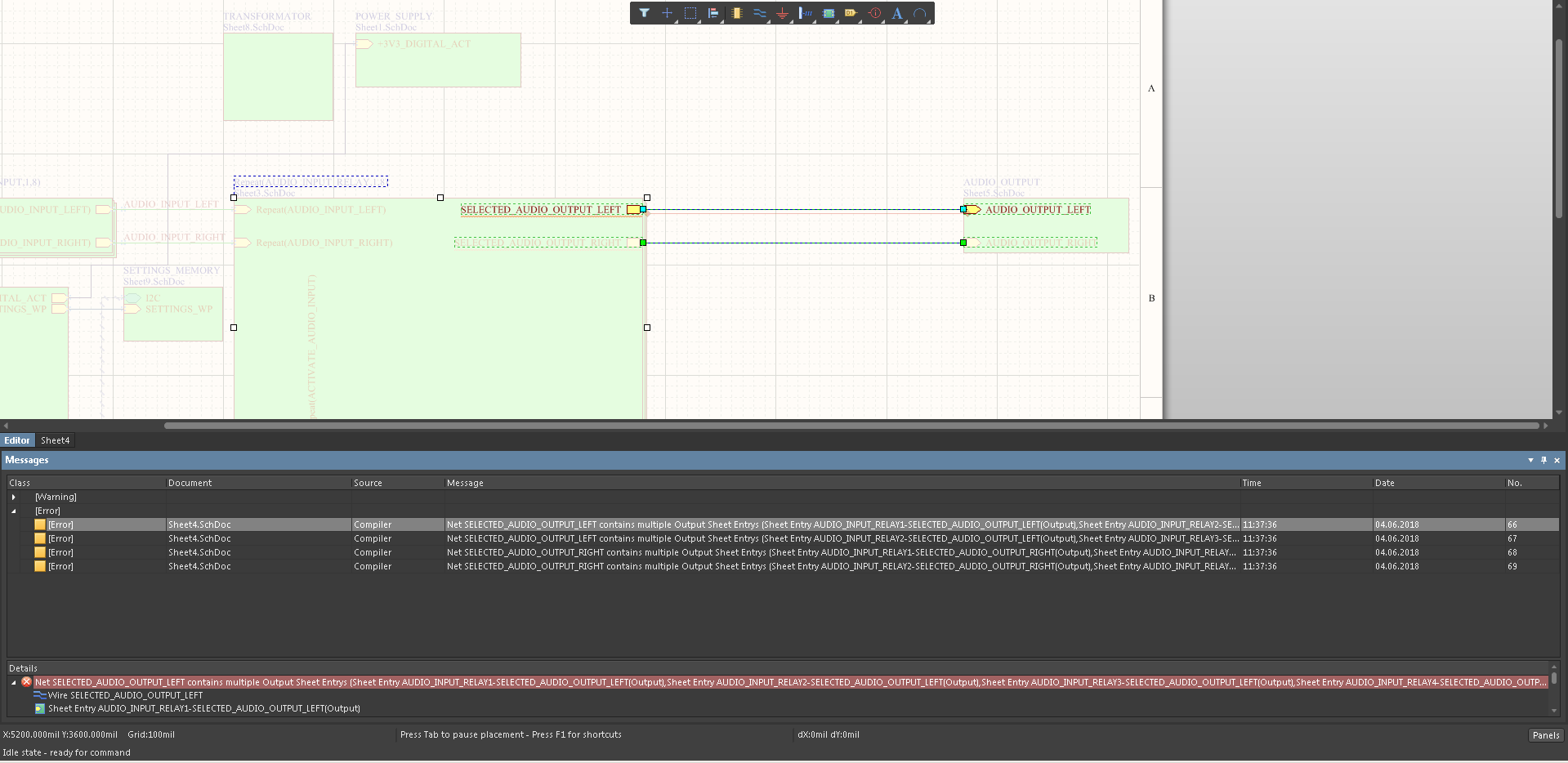Click the horizontal scrollbar of the schematic
The width and height of the screenshot is (1568, 763).
coord(850,426)
